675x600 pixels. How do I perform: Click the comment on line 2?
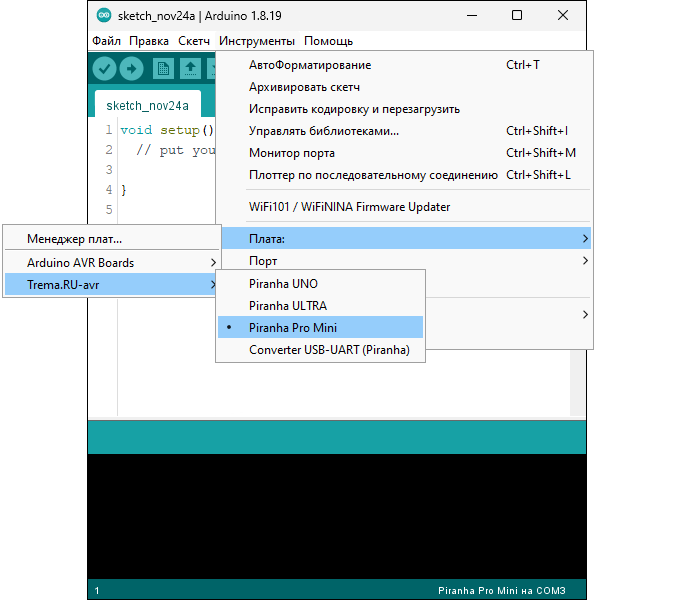(x=176, y=150)
